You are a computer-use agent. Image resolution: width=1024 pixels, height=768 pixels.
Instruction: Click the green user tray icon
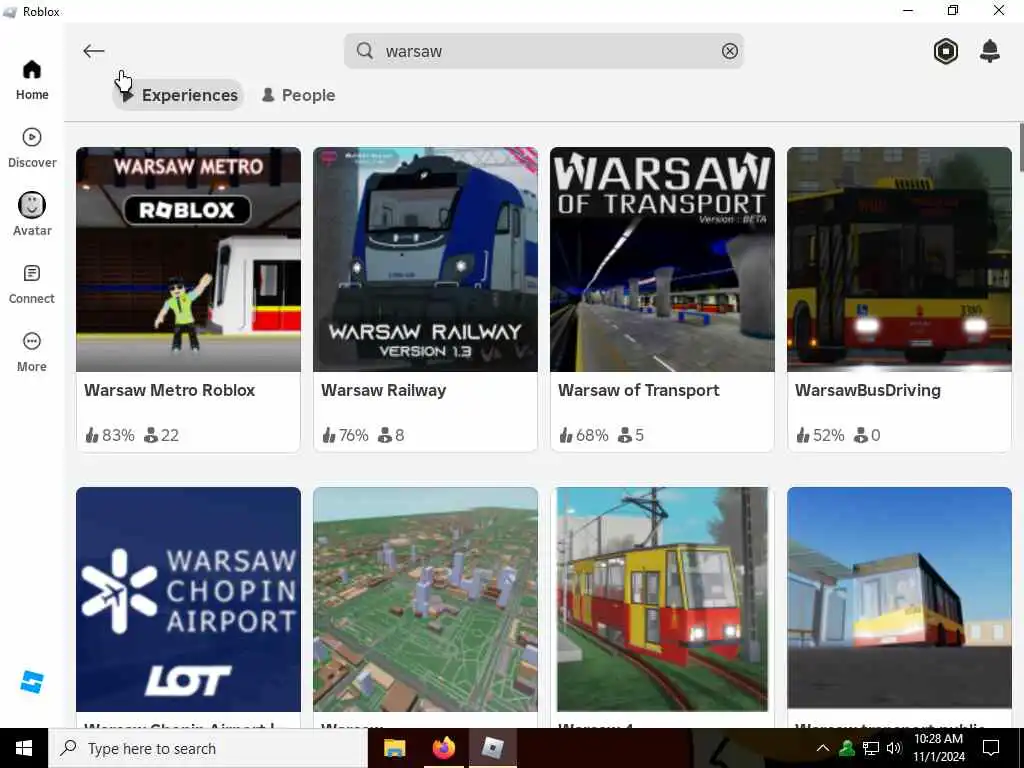(847, 748)
